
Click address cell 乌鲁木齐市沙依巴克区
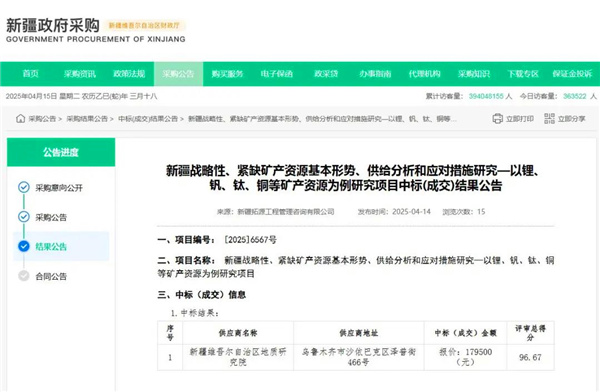[359, 357]
